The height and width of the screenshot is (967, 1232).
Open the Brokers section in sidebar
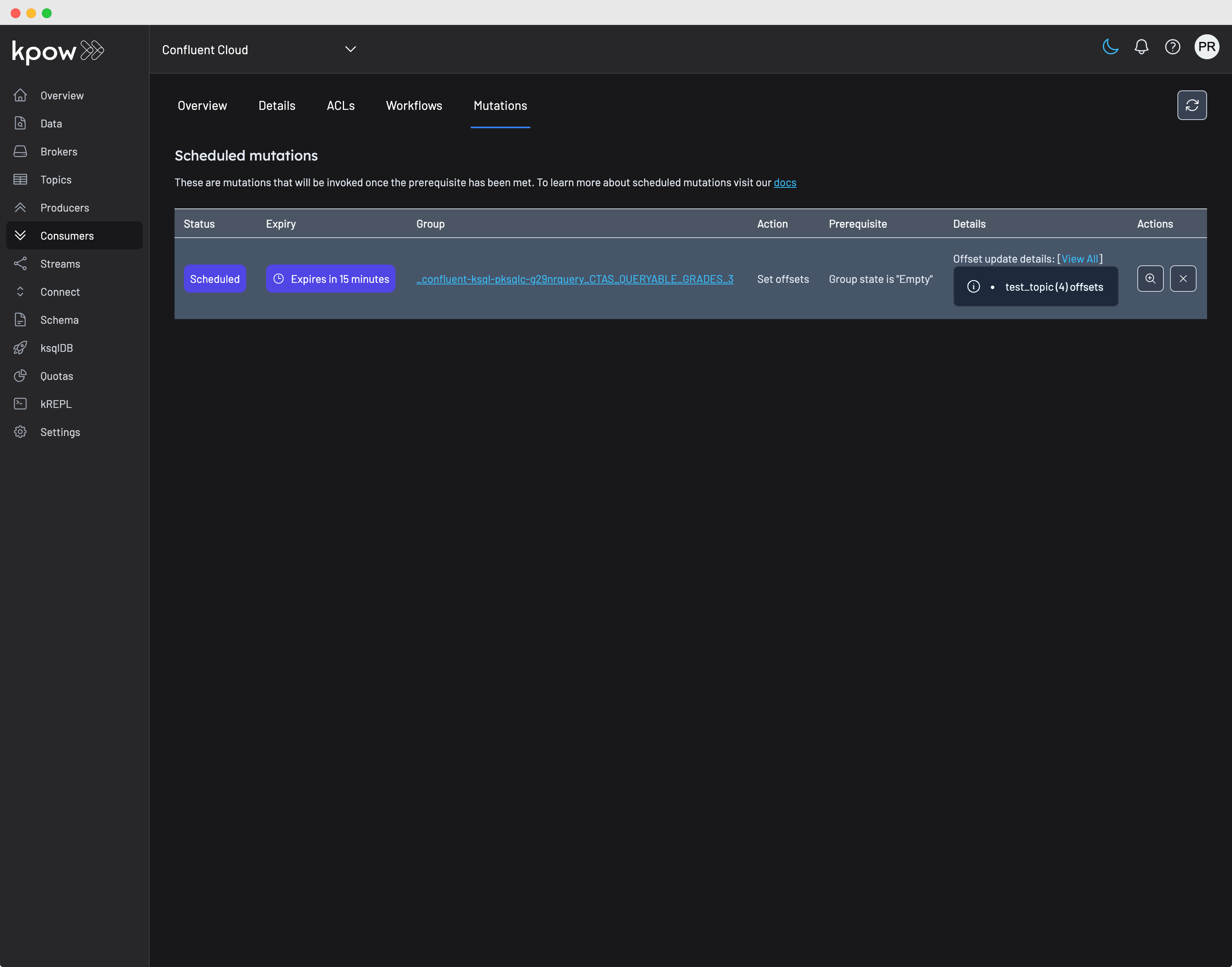(x=59, y=151)
